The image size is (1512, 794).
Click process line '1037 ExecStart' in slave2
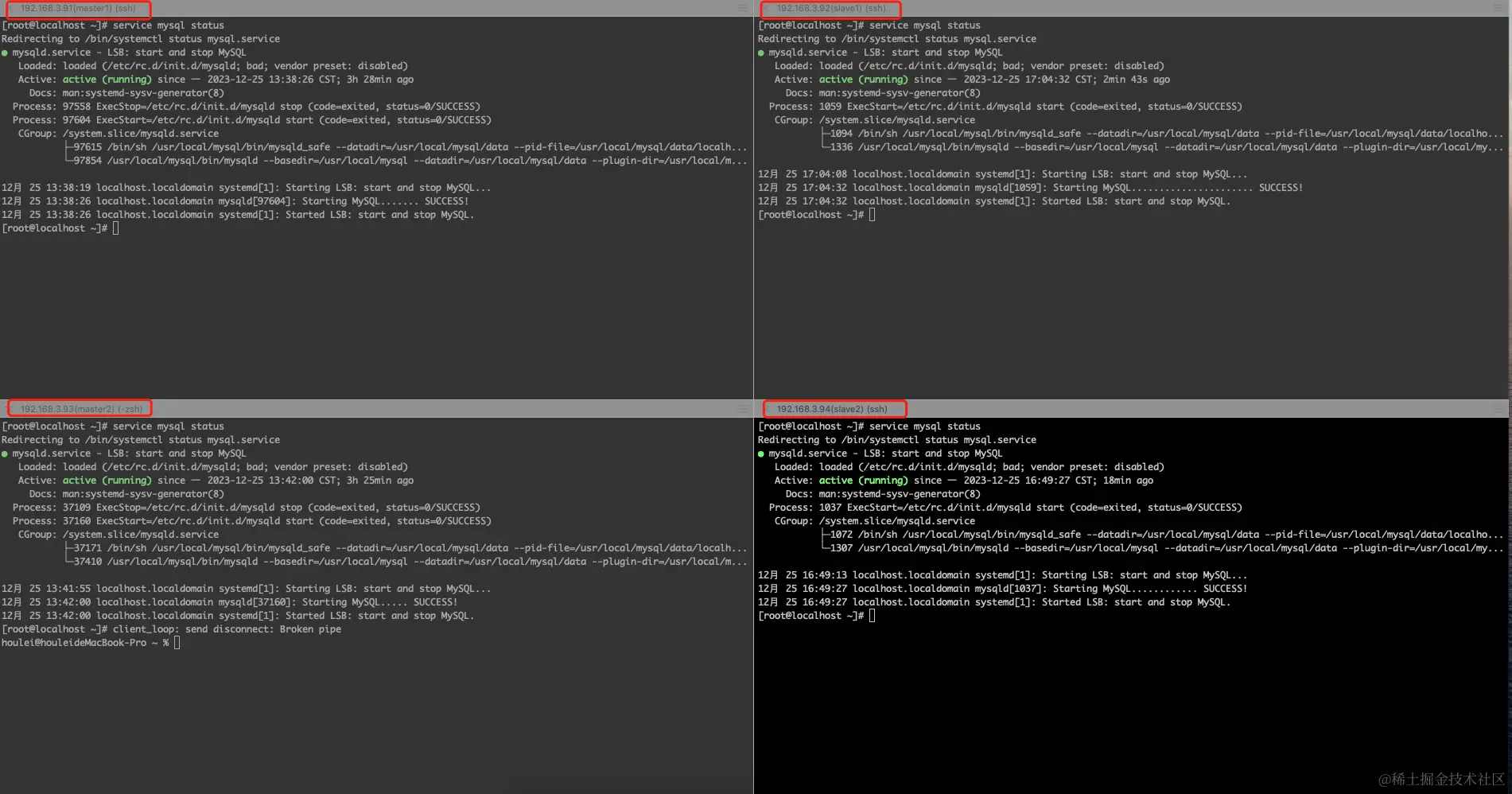click(1005, 508)
